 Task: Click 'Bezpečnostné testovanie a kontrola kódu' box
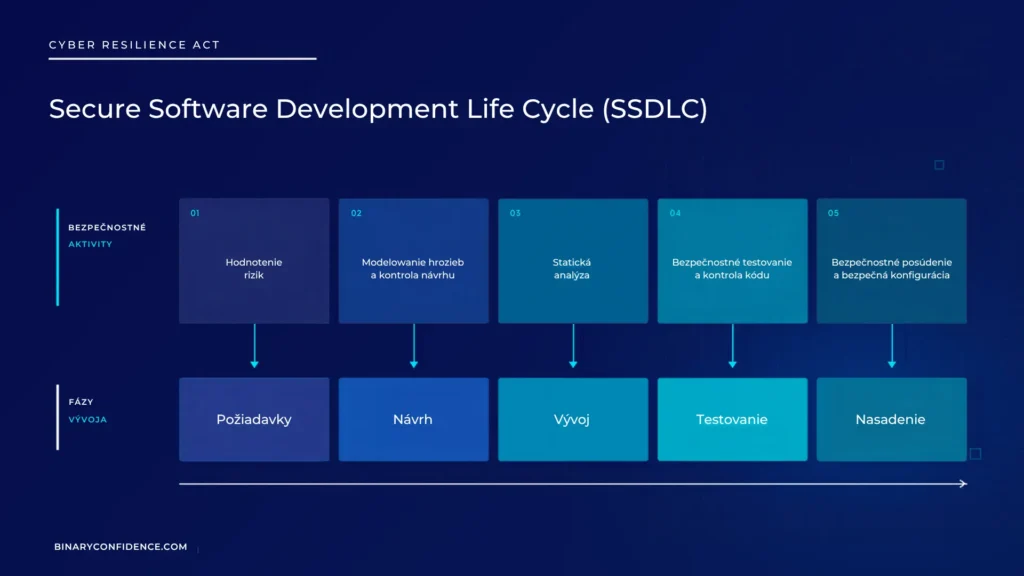pos(732,261)
